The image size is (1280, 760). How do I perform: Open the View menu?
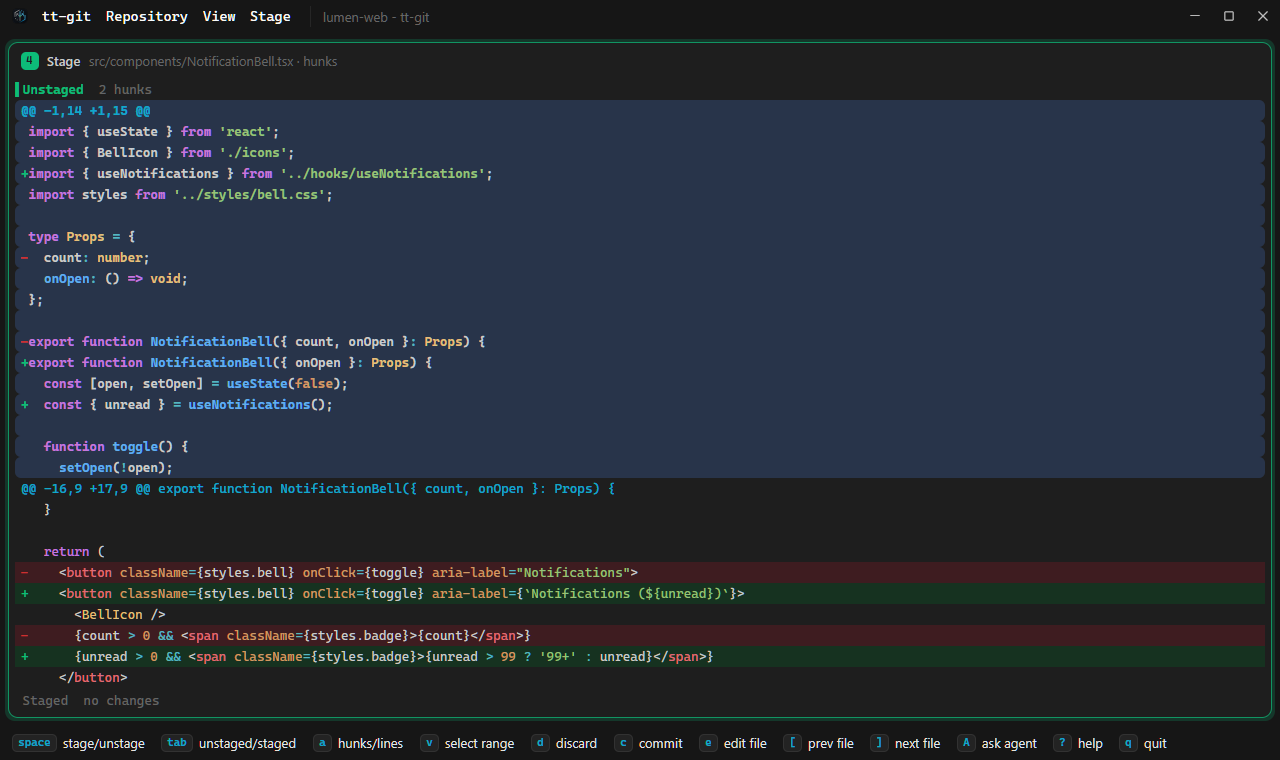pos(219,16)
